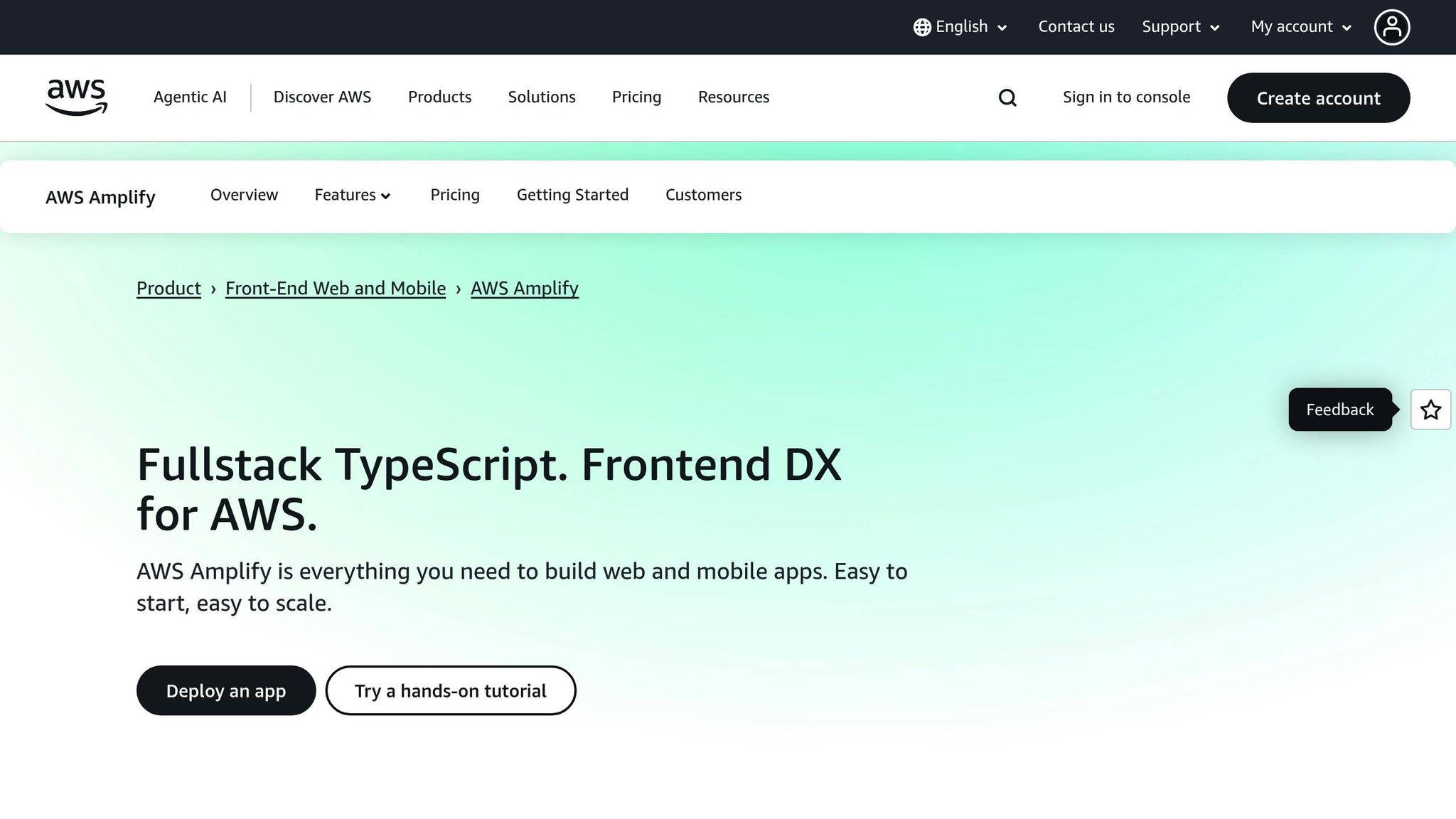The image size is (1456, 819).
Task: Click the feedback star icon
Action: 1430,409
